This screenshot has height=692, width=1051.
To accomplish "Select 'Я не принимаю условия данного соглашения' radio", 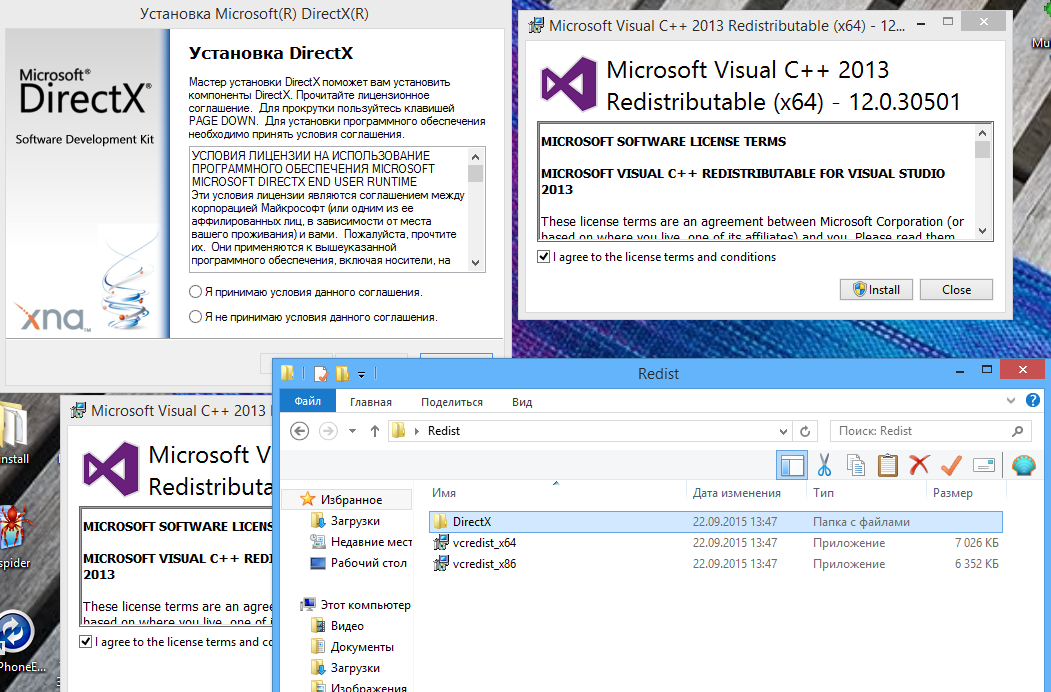I will [x=195, y=316].
